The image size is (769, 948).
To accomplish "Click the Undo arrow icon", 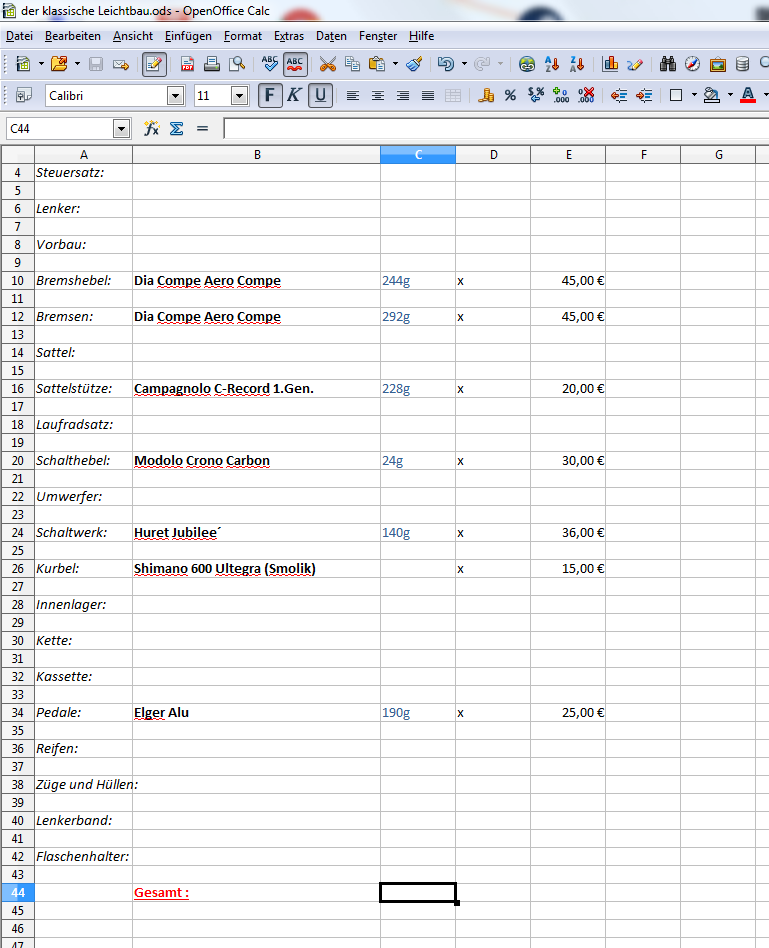I will pyautogui.click(x=446, y=63).
